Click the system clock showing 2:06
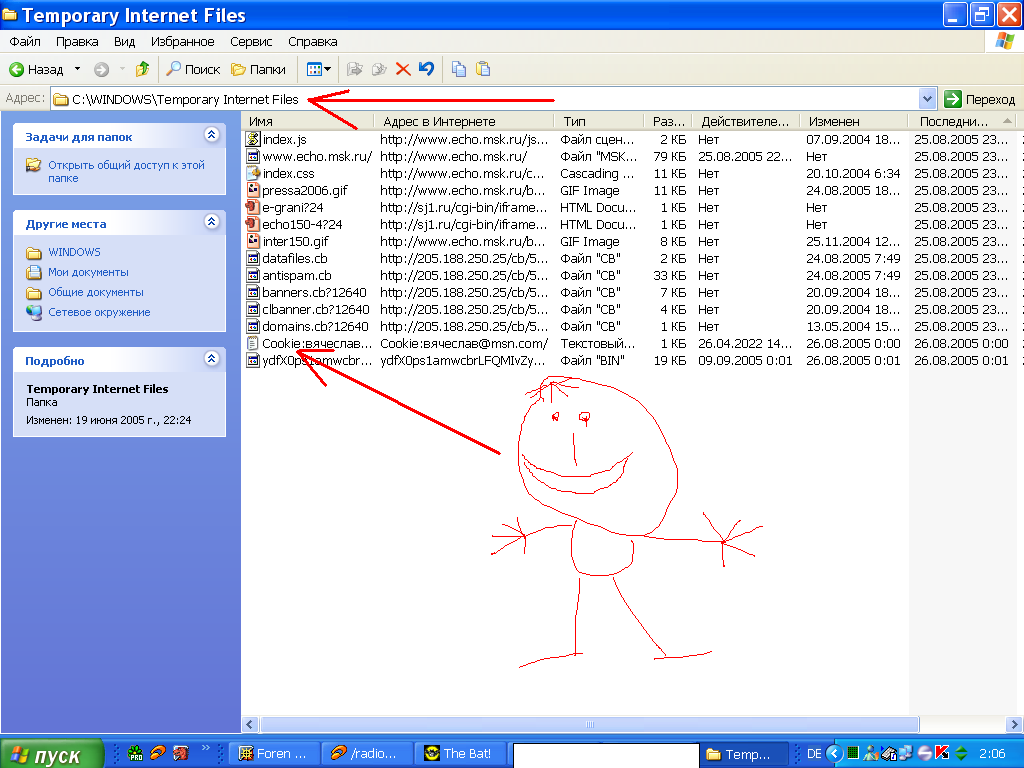The image size is (1024, 768). coord(992,754)
